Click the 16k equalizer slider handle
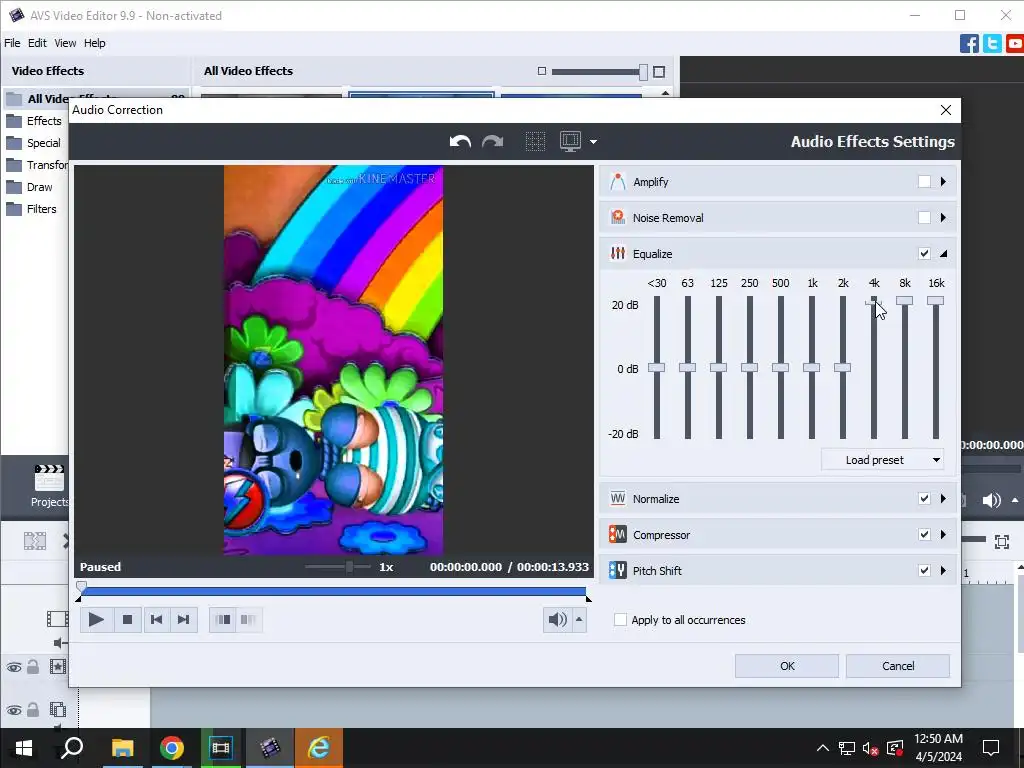 (935, 300)
